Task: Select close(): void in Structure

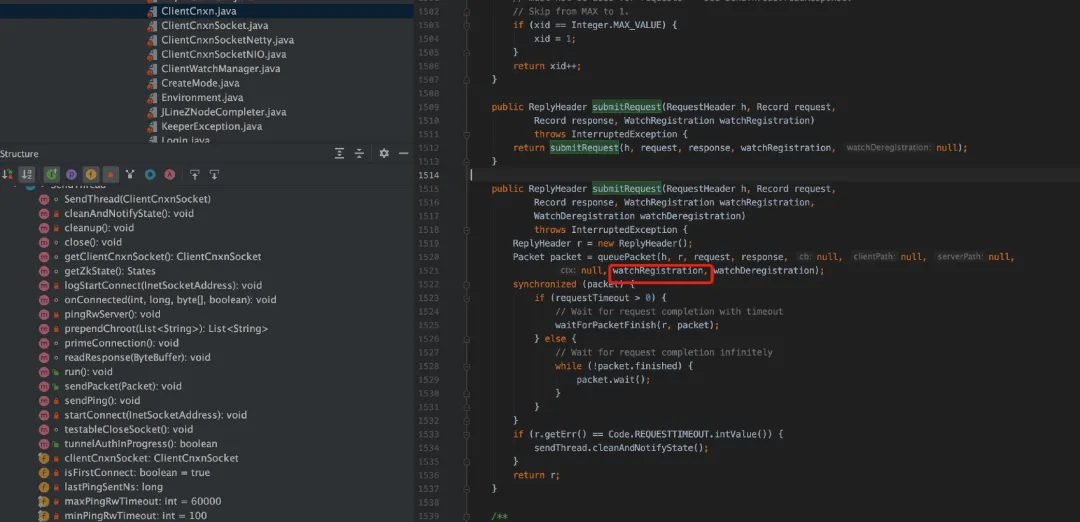Action: 93,242
